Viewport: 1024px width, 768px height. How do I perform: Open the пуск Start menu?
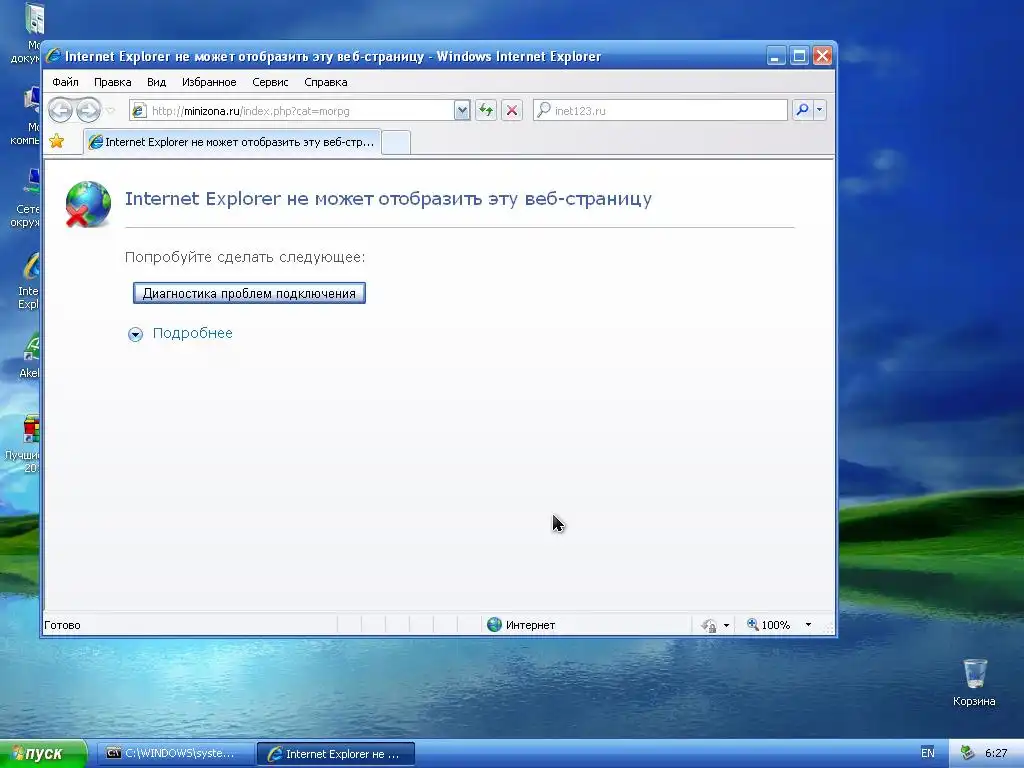pos(42,754)
